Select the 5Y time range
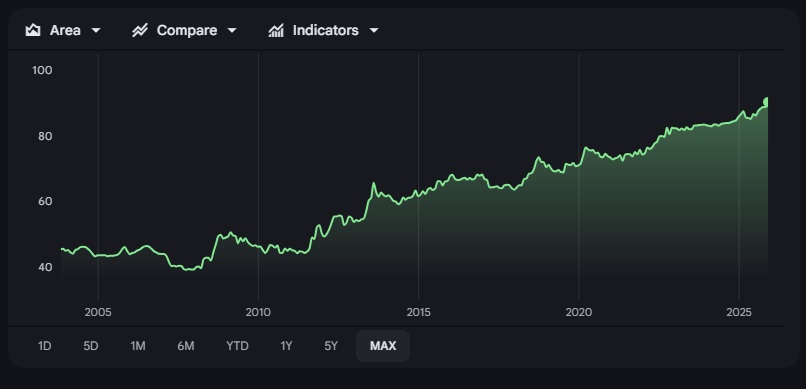 (x=331, y=346)
